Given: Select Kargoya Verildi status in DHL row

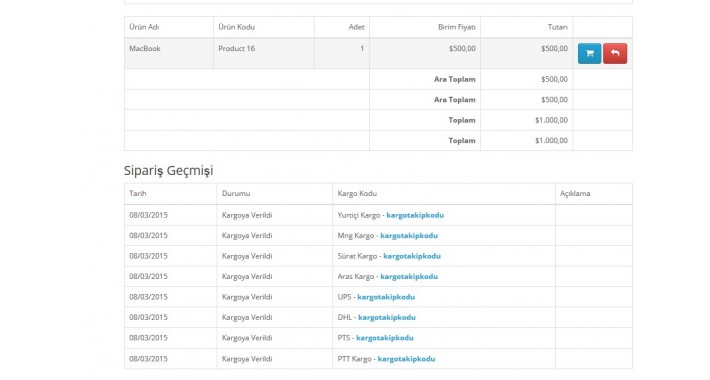Looking at the screenshot, I should click(247, 317).
